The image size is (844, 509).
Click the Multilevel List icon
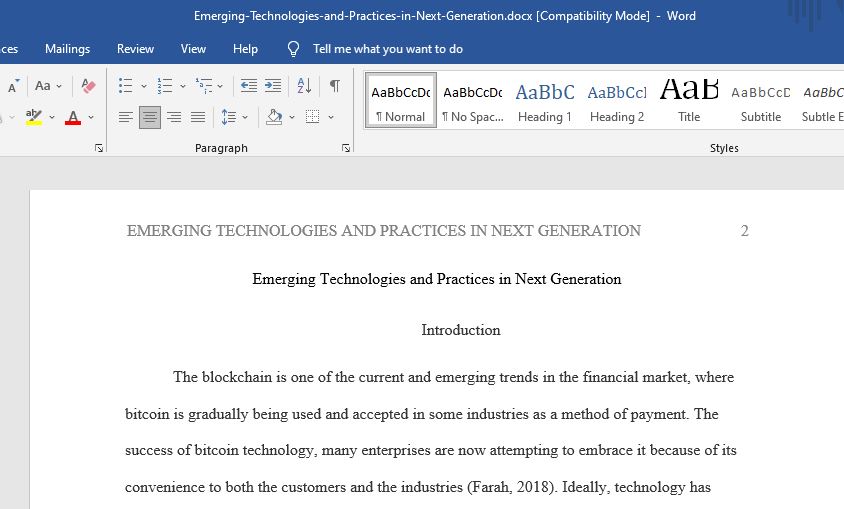pyautogui.click(x=204, y=86)
